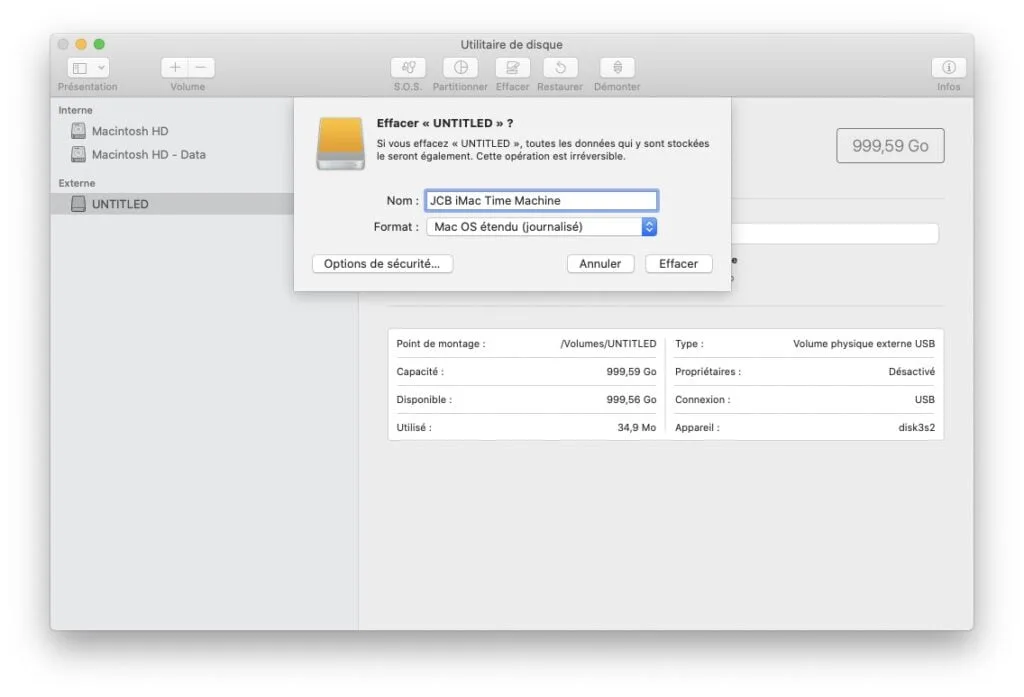Click the Annuler button
The image size is (1024, 697).
coord(600,264)
